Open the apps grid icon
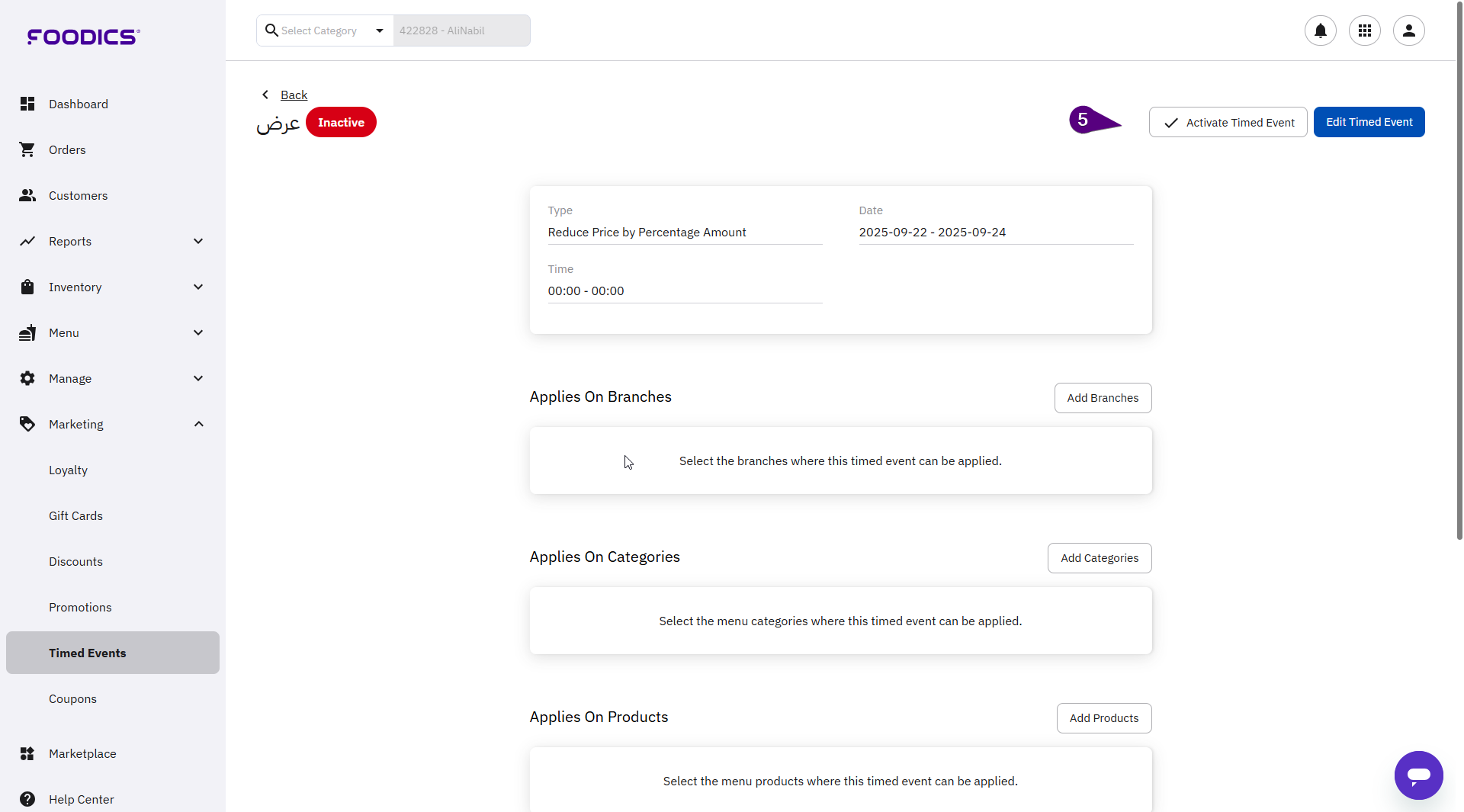 tap(1364, 30)
